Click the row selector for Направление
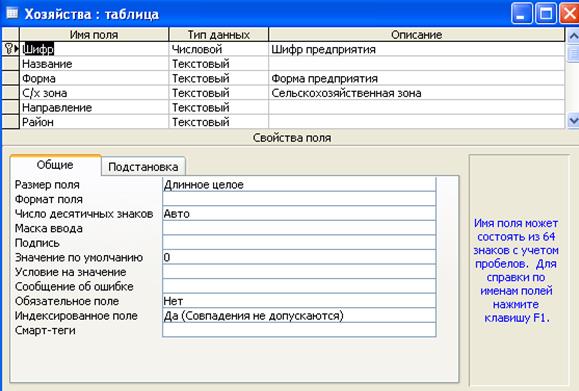Screen dimensions: 579x391 click(10, 107)
